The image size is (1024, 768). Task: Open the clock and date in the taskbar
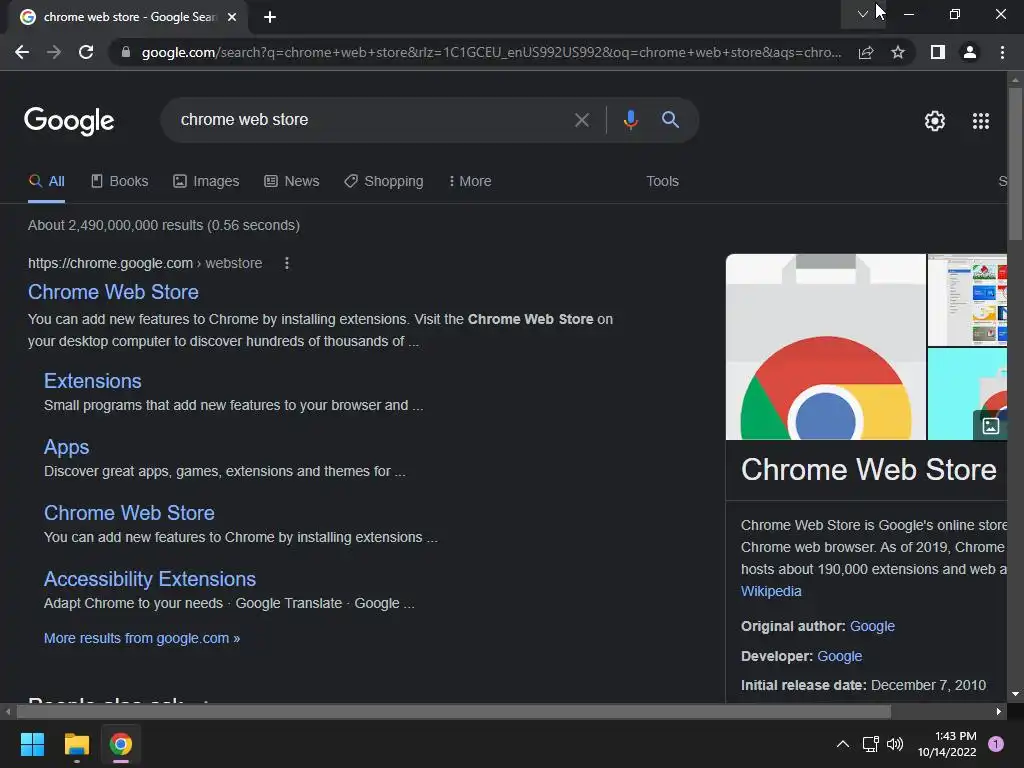(947, 744)
